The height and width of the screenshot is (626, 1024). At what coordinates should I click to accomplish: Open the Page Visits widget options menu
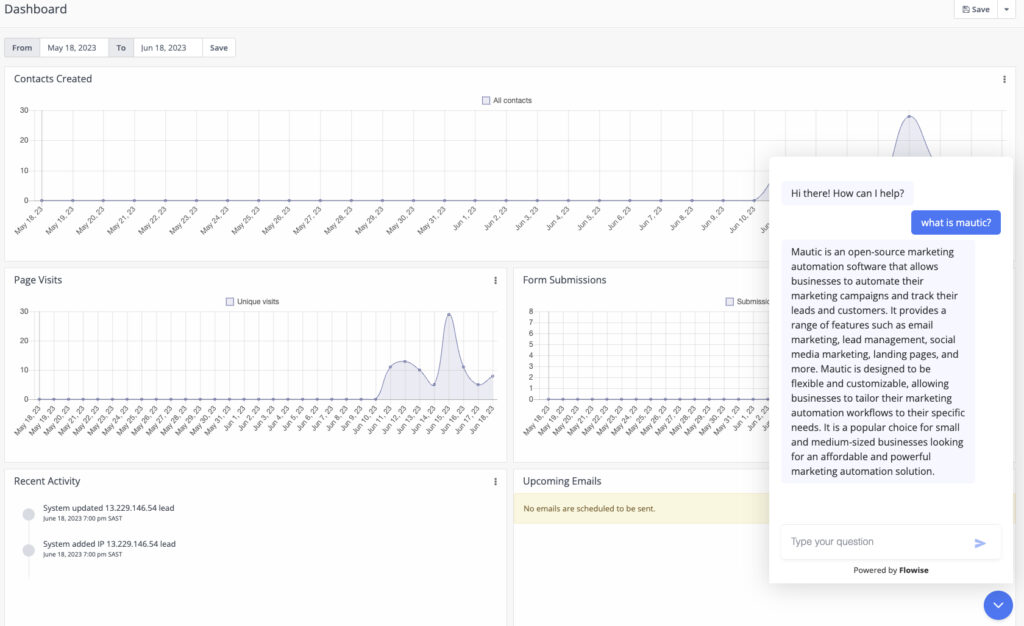pyautogui.click(x=495, y=281)
